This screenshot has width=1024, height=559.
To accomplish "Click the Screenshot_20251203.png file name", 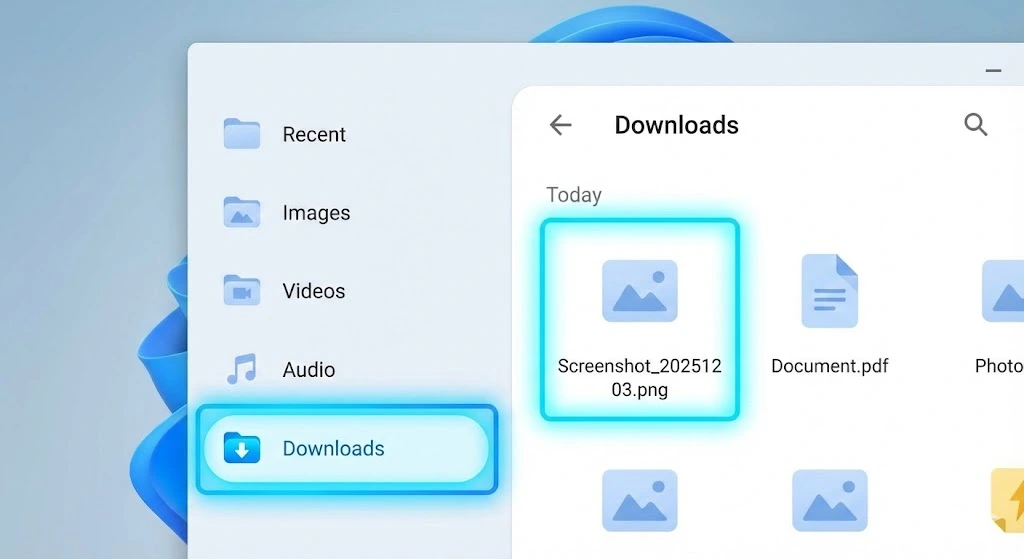I will (x=639, y=377).
